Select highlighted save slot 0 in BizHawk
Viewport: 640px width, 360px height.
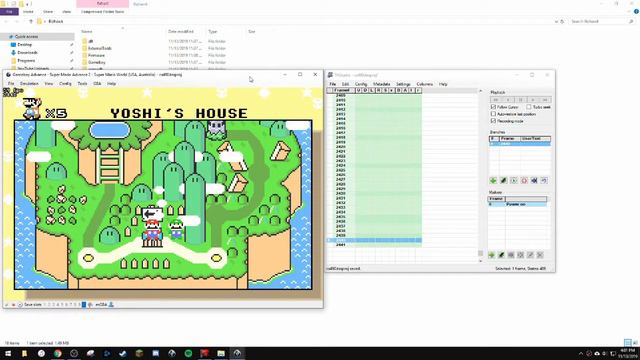point(84,304)
